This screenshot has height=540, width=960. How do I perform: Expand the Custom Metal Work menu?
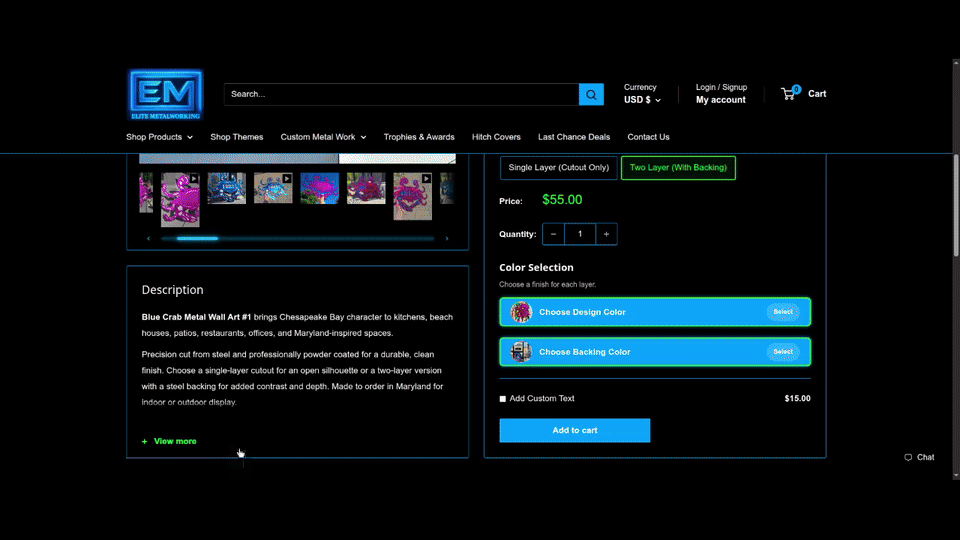click(x=323, y=137)
